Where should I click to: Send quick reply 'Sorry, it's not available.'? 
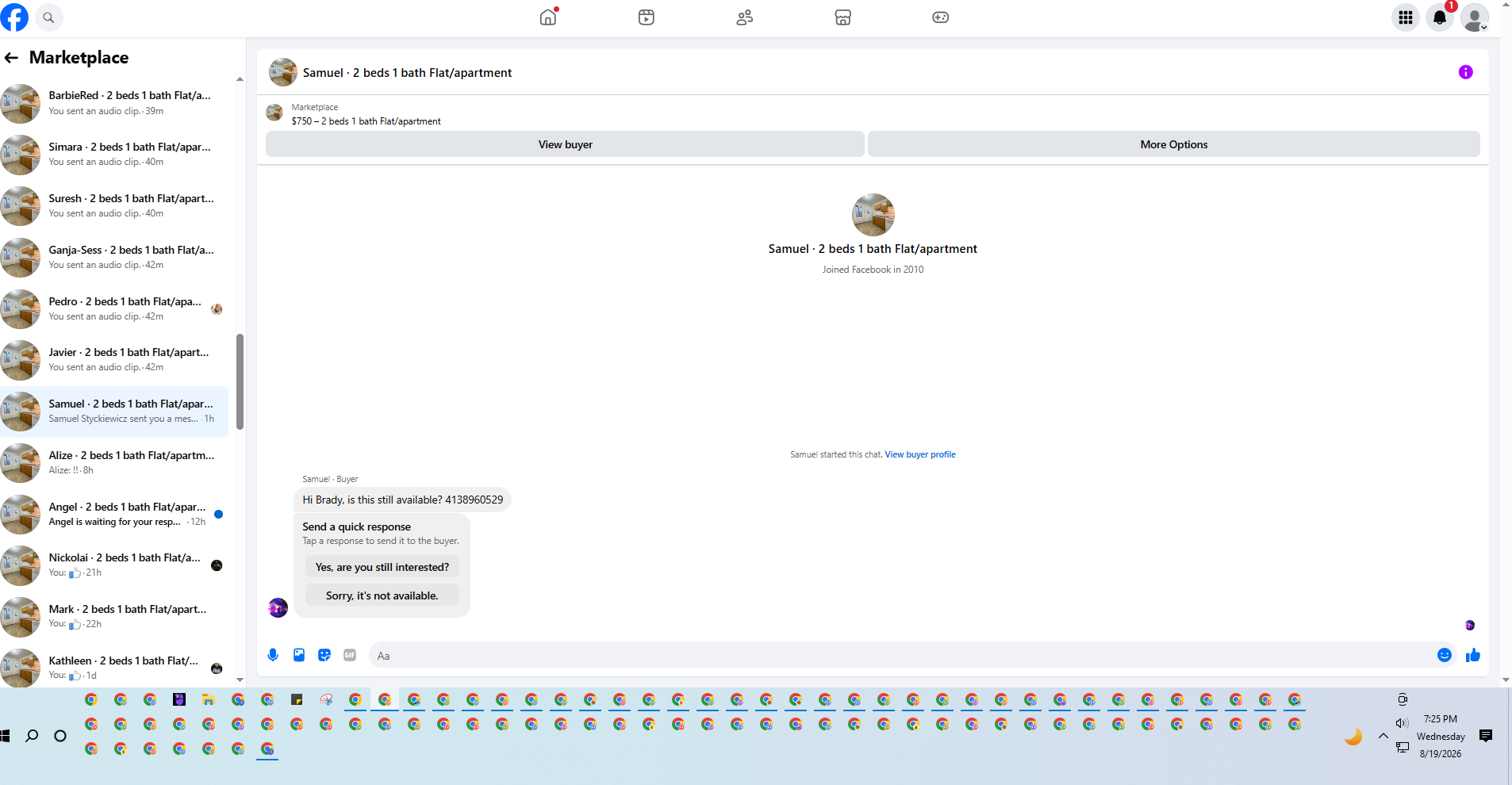click(382, 595)
